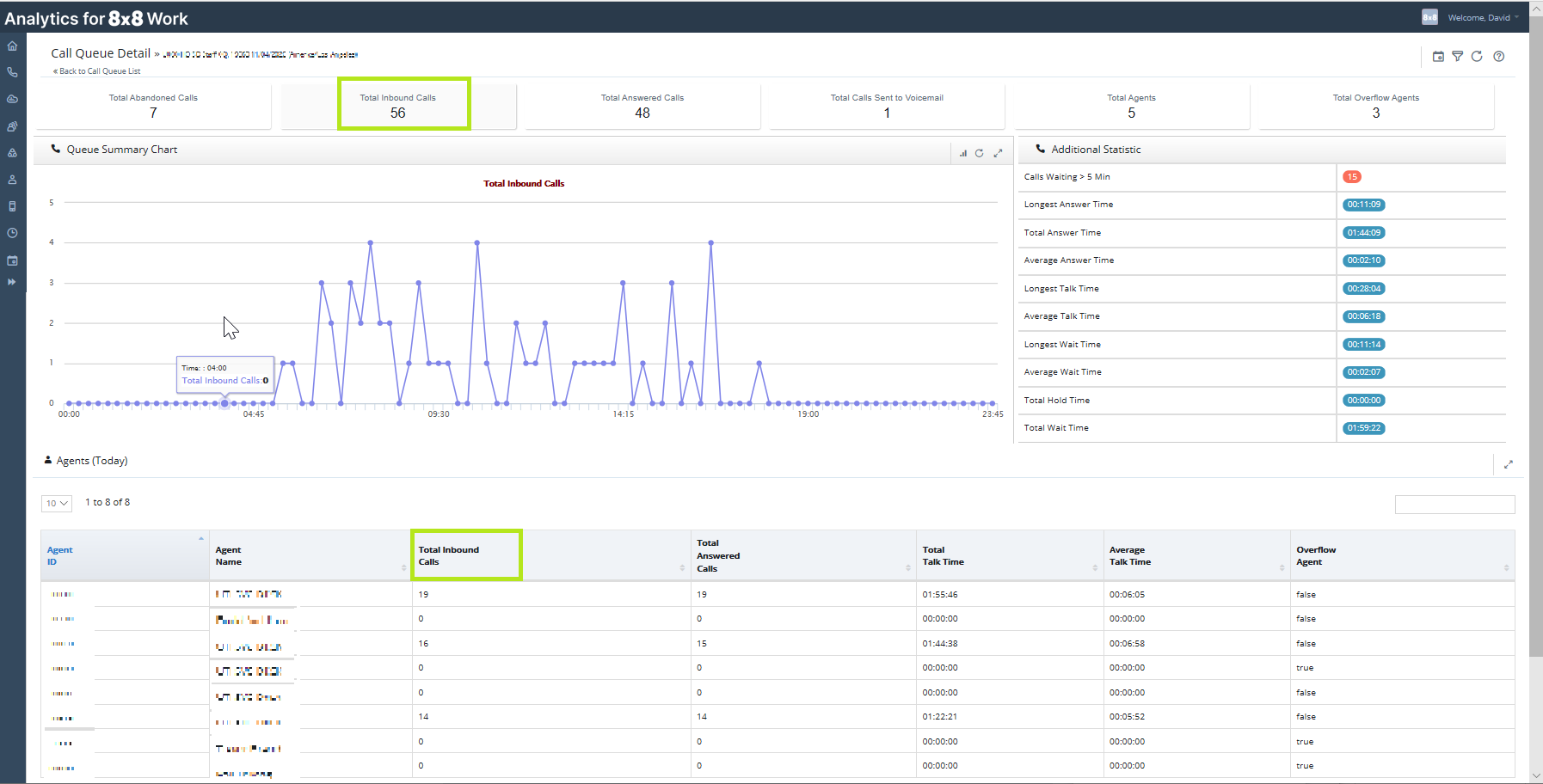Expand the Queue Summary Chart to fullscreen
Viewport: 1543px width, 784px height.
click(998, 153)
